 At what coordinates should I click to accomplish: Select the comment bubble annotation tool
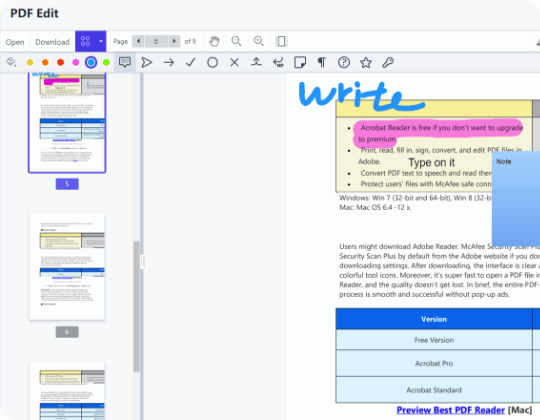tap(125, 62)
